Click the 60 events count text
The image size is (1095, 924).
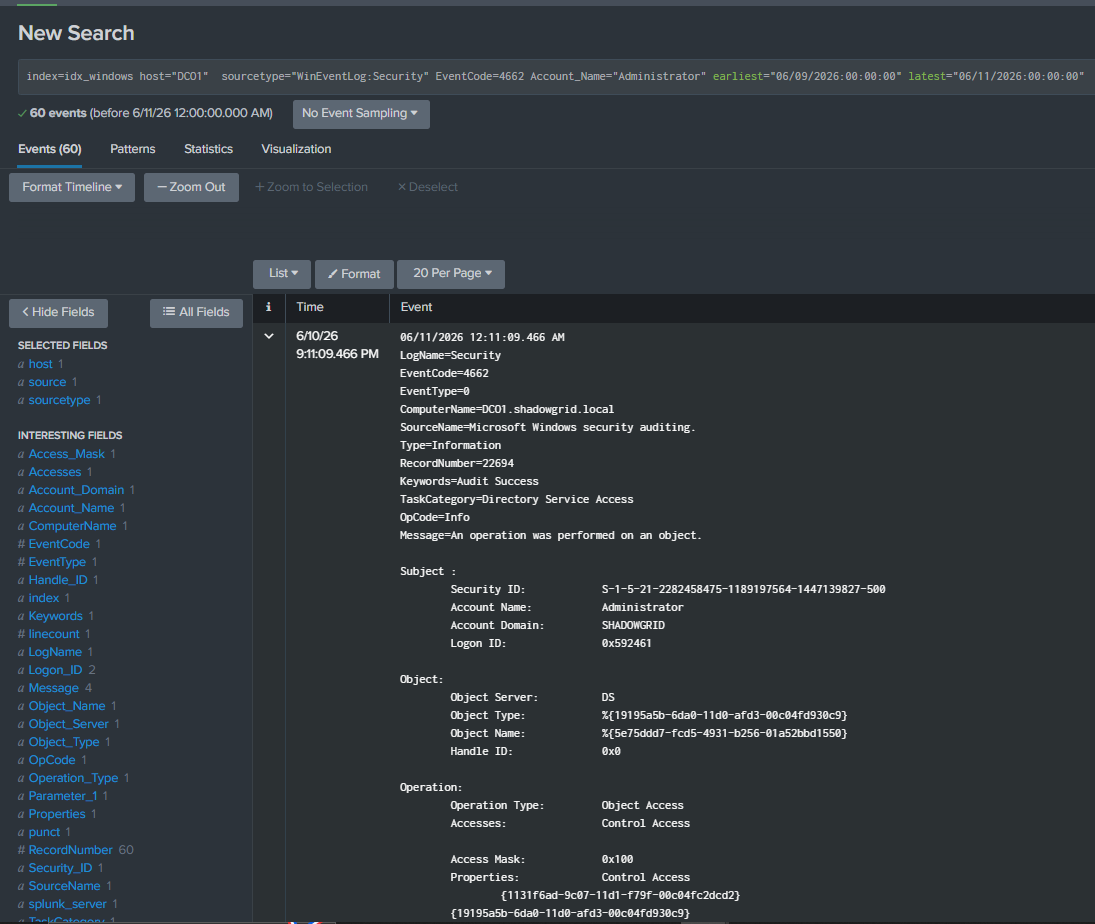pyautogui.click(x=58, y=113)
